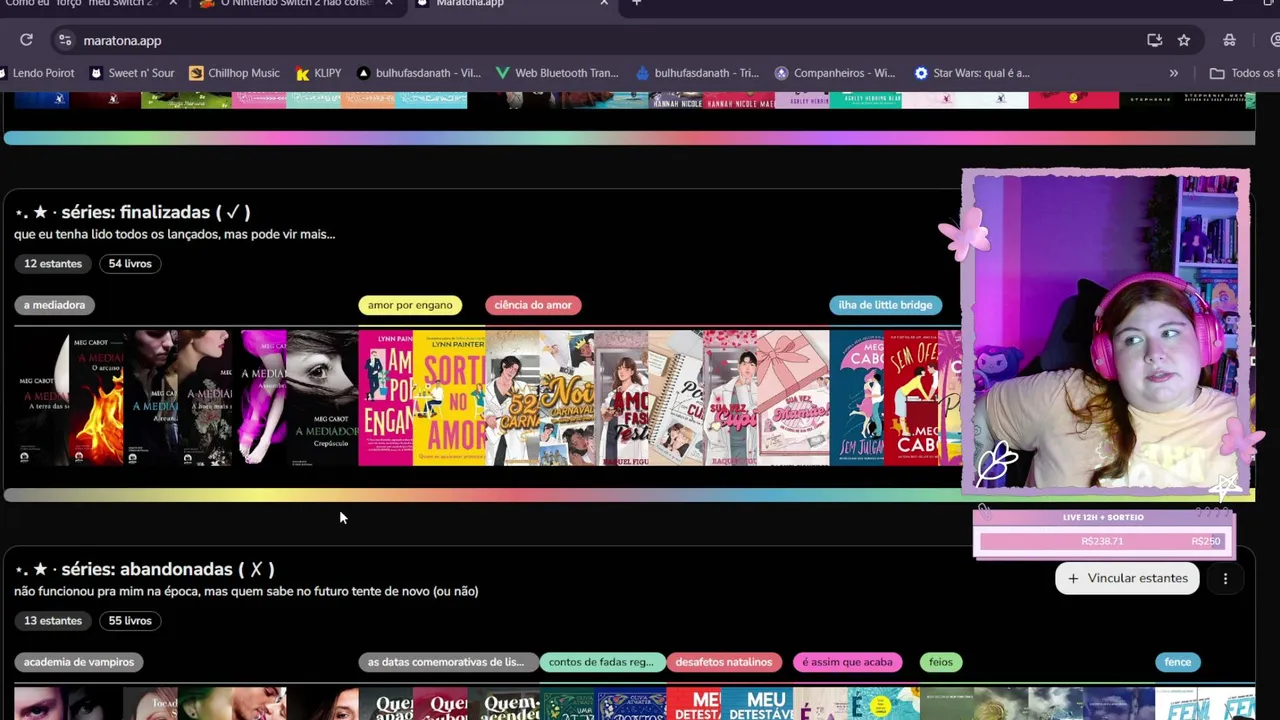The width and height of the screenshot is (1280, 720).
Task: Click the 'séries: finalizadas' section heading
Action: point(133,212)
